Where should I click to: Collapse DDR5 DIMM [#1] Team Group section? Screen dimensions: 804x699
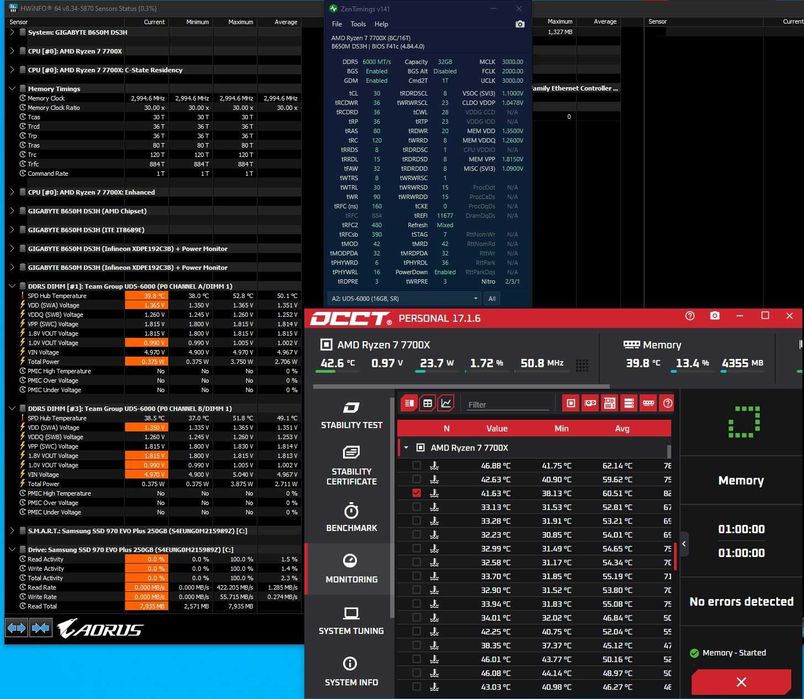(12, 286)
